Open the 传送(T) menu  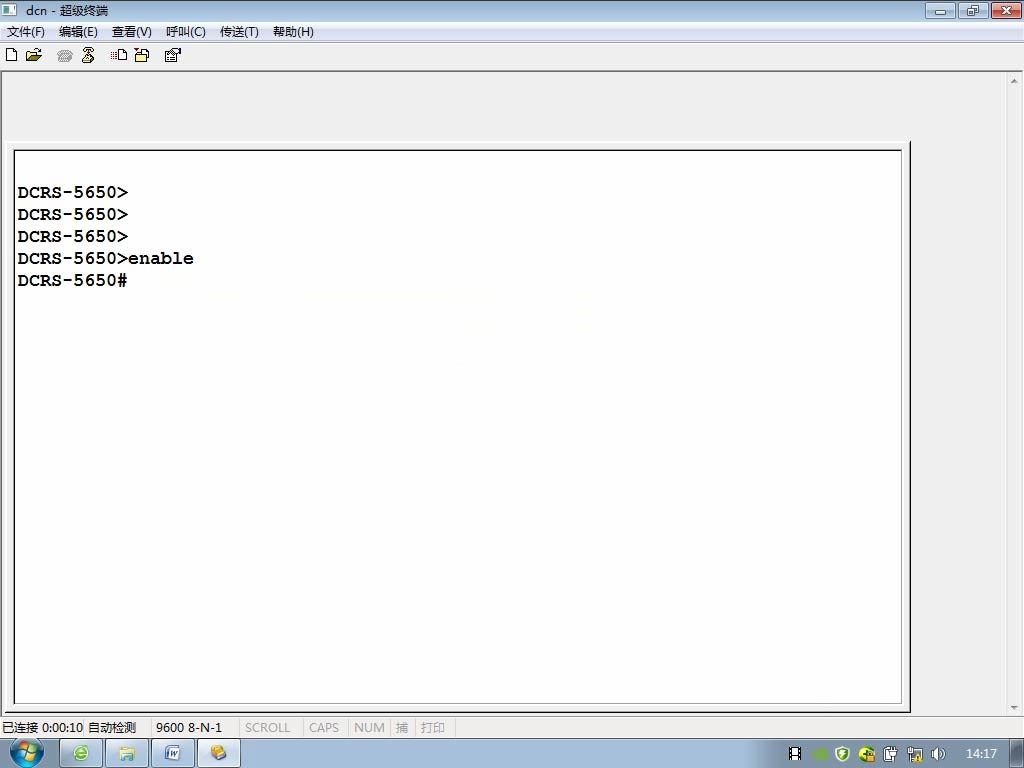239,31
